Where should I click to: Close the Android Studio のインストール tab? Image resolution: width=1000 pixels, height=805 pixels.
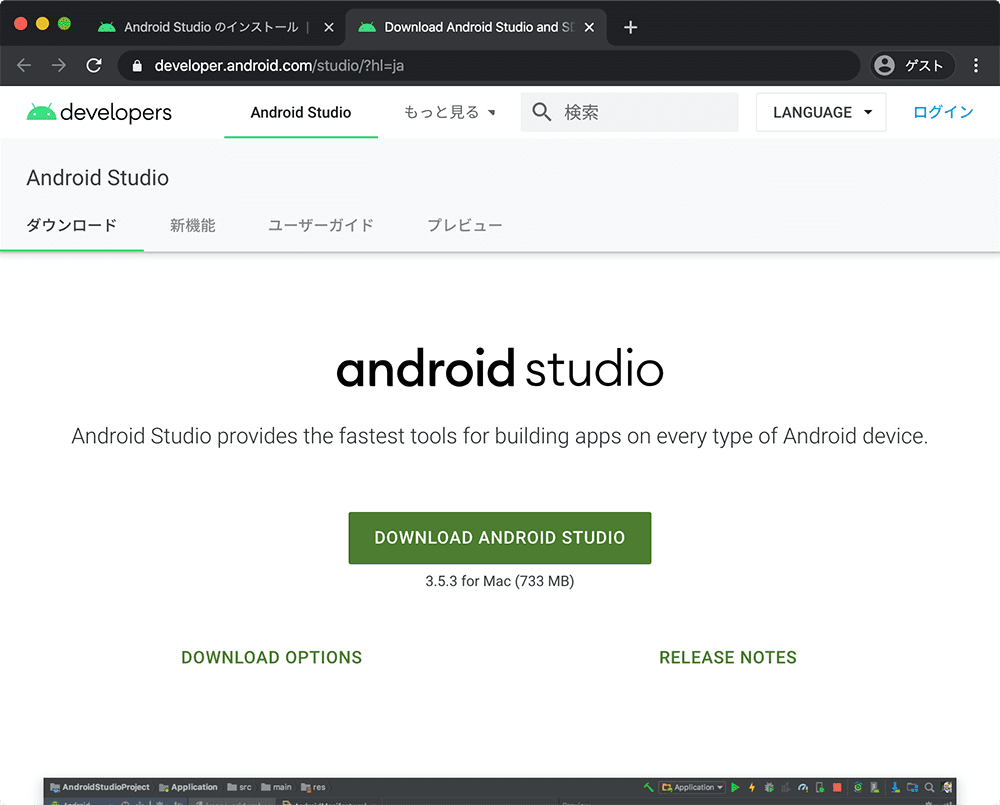coord(328,27)
